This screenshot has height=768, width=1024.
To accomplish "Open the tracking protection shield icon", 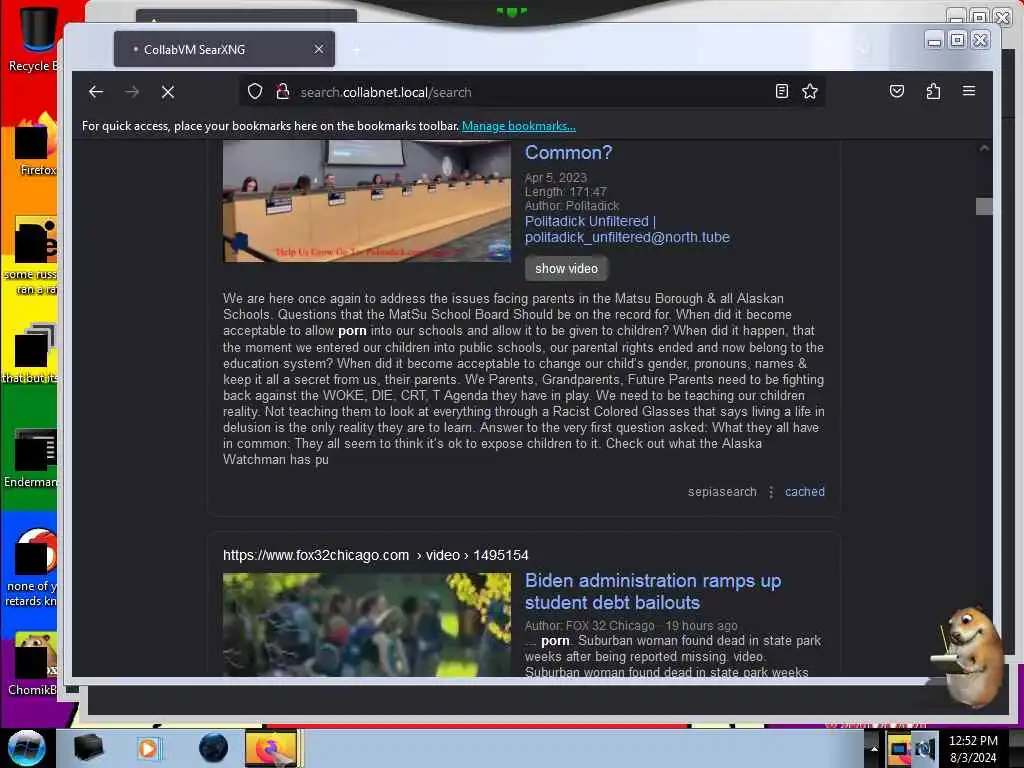I will (255, 92).
